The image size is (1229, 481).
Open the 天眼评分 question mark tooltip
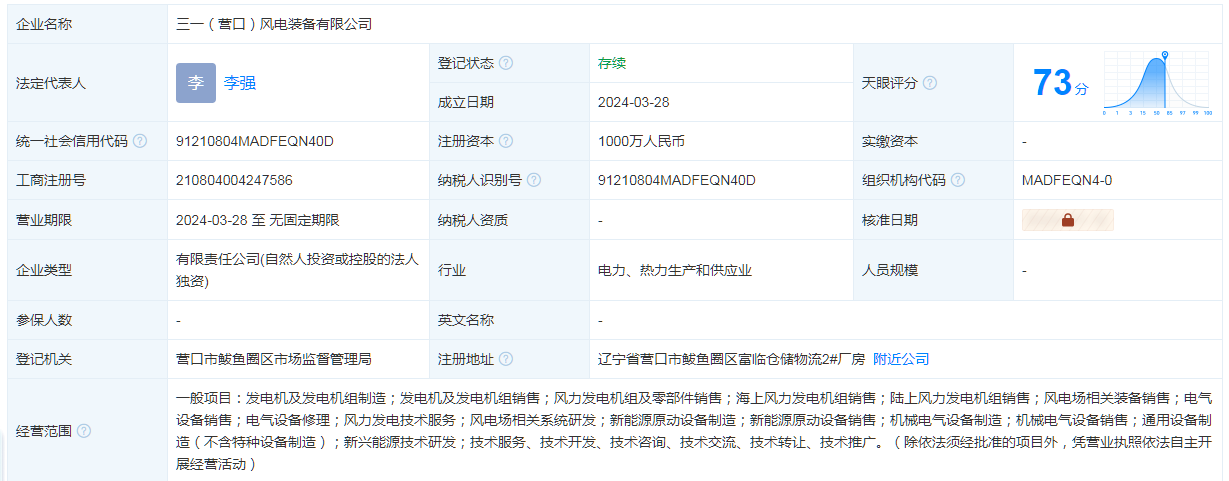tap(930, 83)
